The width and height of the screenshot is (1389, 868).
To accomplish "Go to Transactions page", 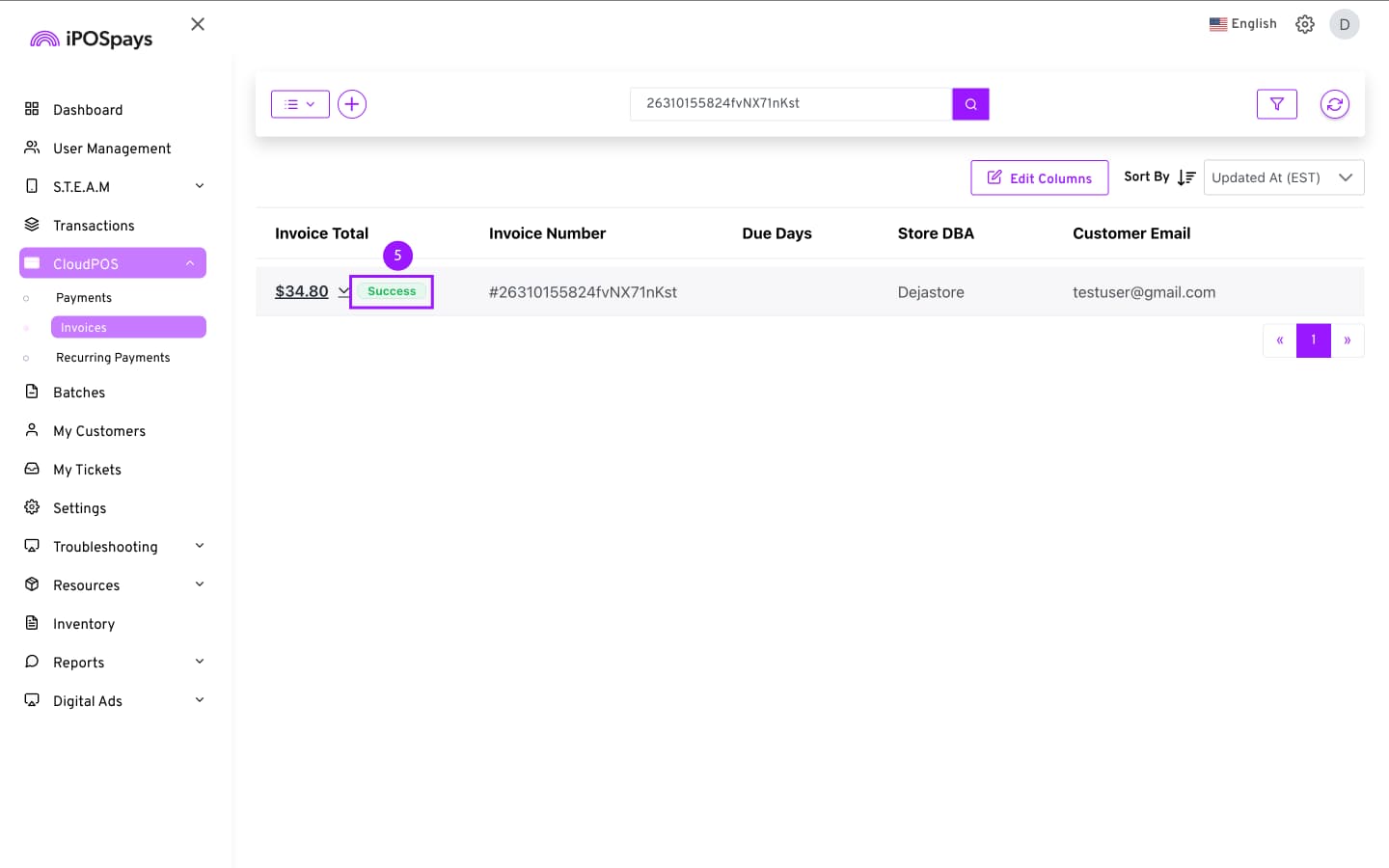I will (x=94, y=225).
